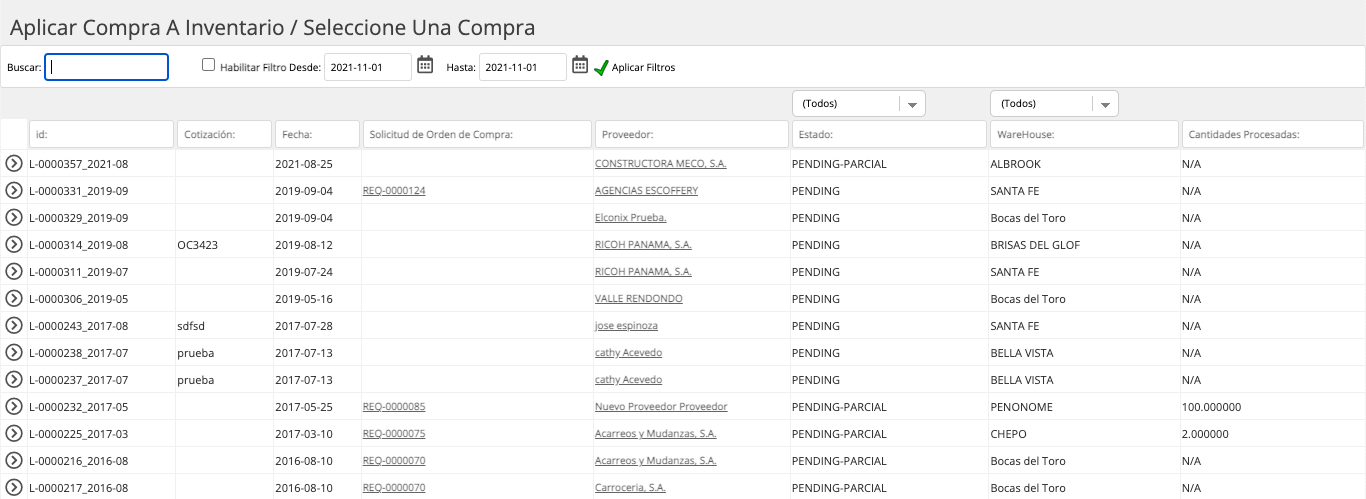Click the Desde date input field
1366x499 pixels.
pos(368,67)
